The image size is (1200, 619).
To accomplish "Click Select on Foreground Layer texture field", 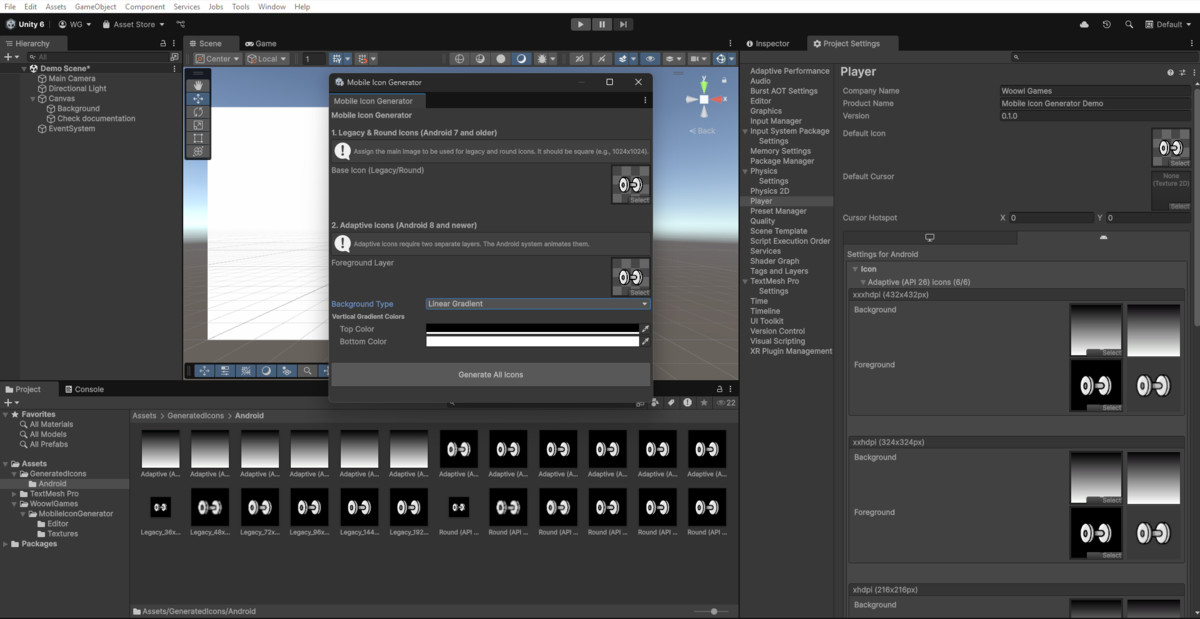I will tap(640, 292).
